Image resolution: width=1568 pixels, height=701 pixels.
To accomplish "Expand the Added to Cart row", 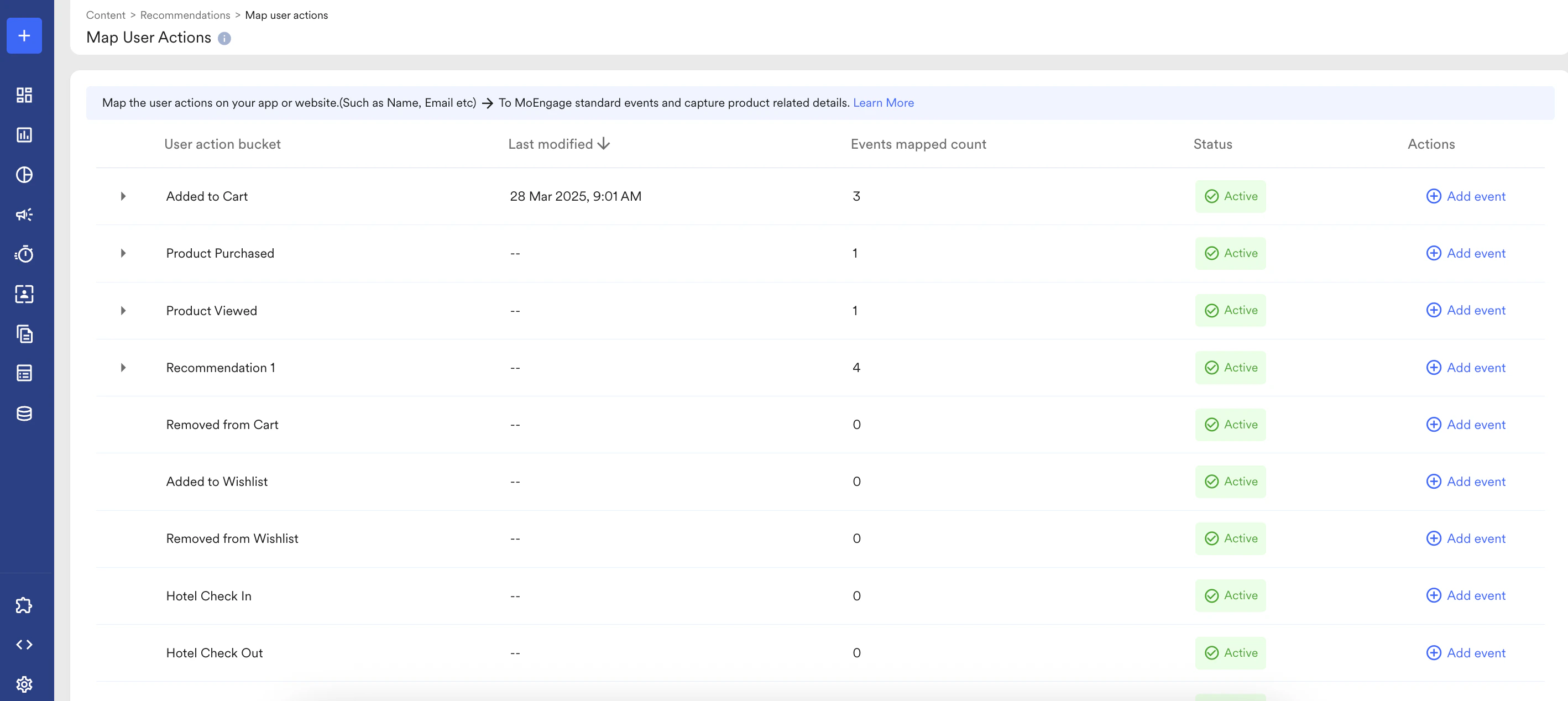I will click(x=123, y=197).
